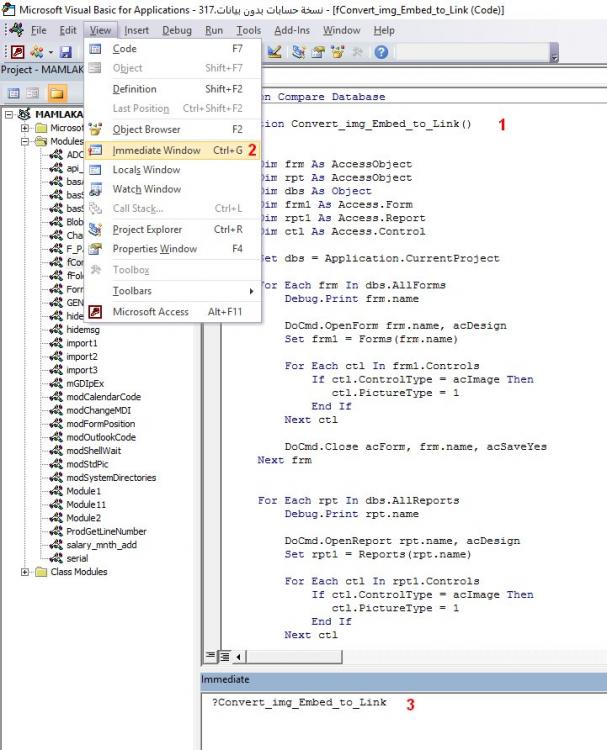Click the code pane horizontal scrollbar
Screen dimensions: 607x750
pos(294,657)
